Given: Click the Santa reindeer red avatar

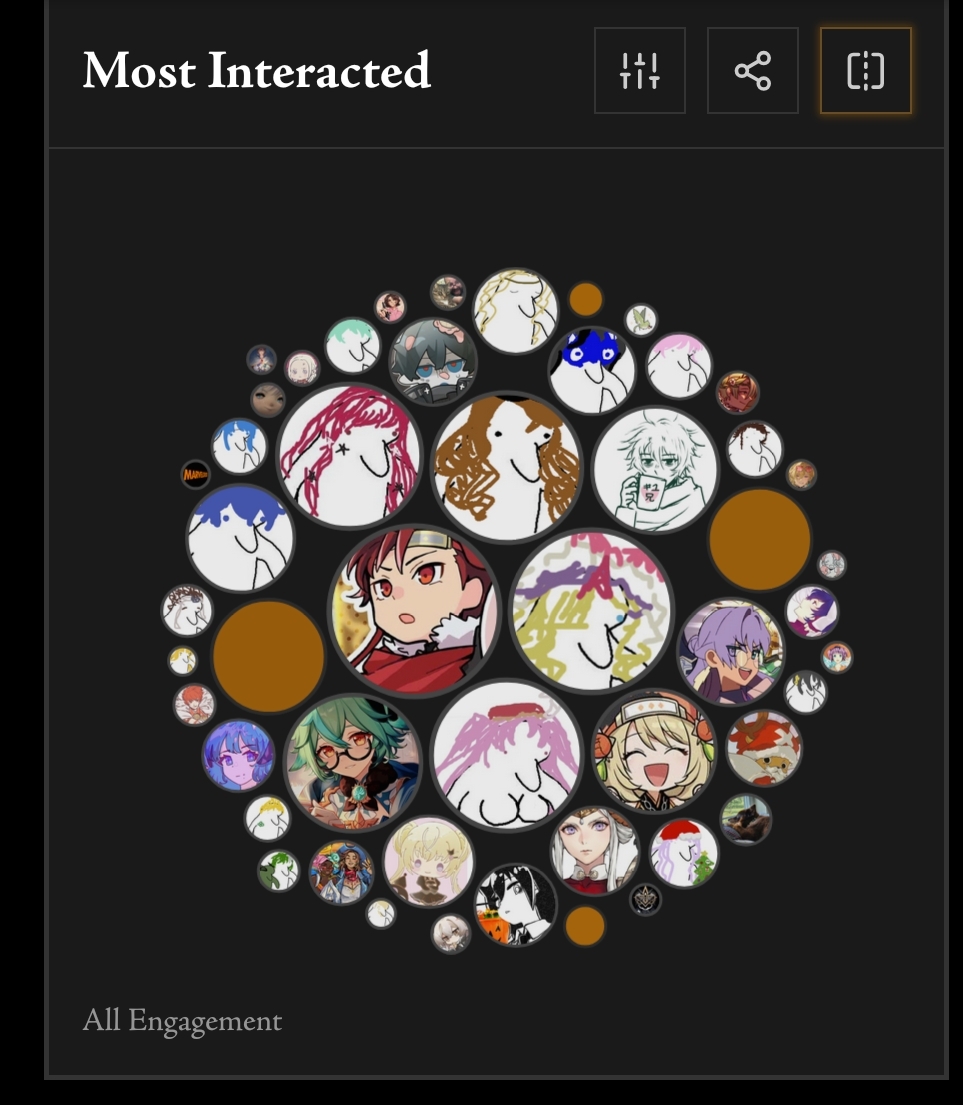Looking at the screenshot, I should (764, 748).
